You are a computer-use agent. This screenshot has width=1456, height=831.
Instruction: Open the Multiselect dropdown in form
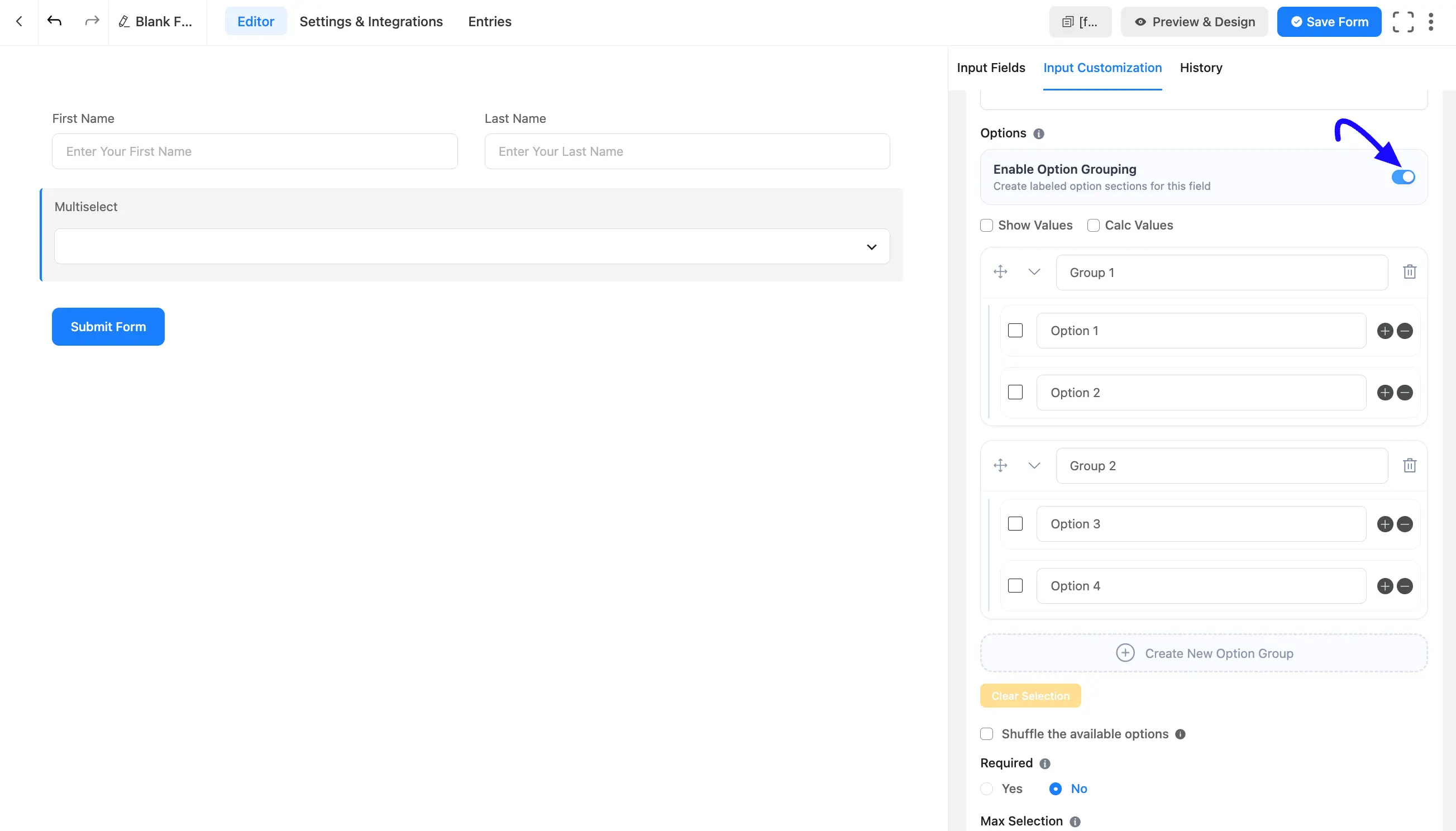point(471,246)
